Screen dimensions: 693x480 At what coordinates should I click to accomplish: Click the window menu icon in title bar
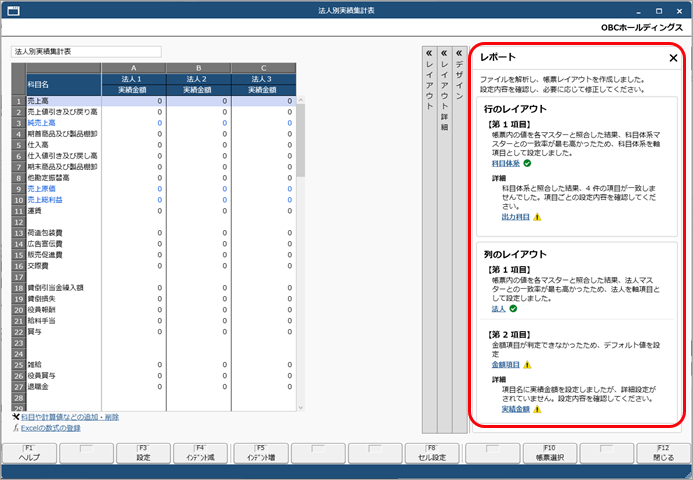click(x=14, y=11)
